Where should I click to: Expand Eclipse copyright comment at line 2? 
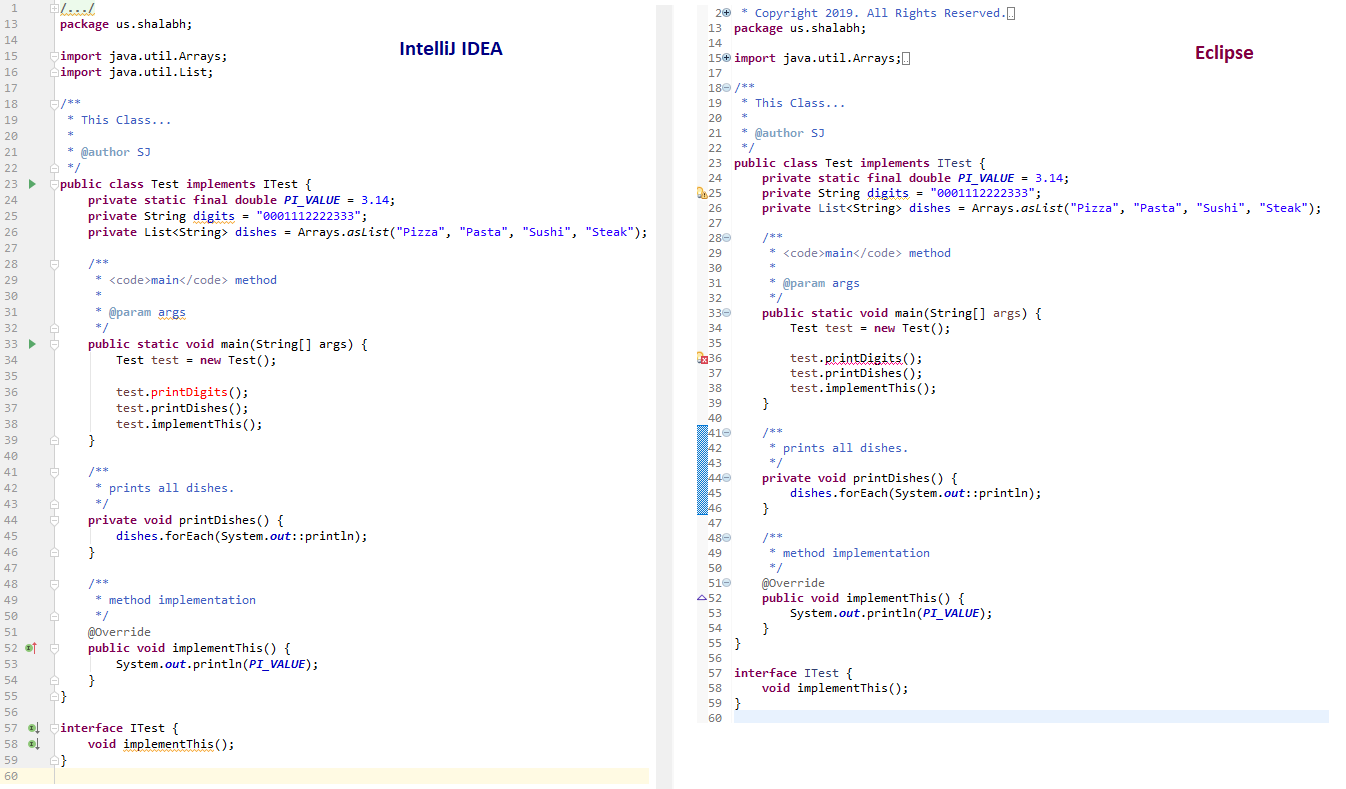[x=727, y=13]
